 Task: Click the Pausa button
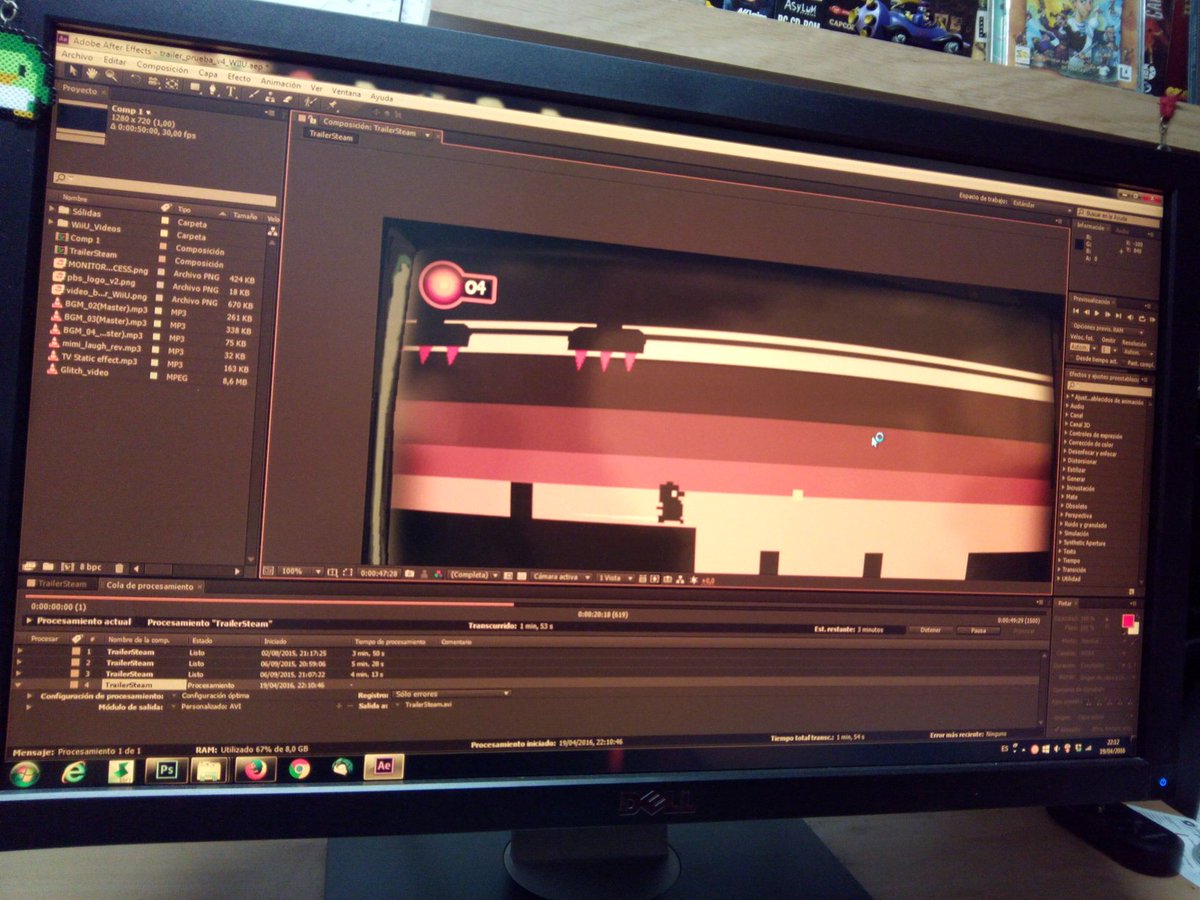click(978, 630)
